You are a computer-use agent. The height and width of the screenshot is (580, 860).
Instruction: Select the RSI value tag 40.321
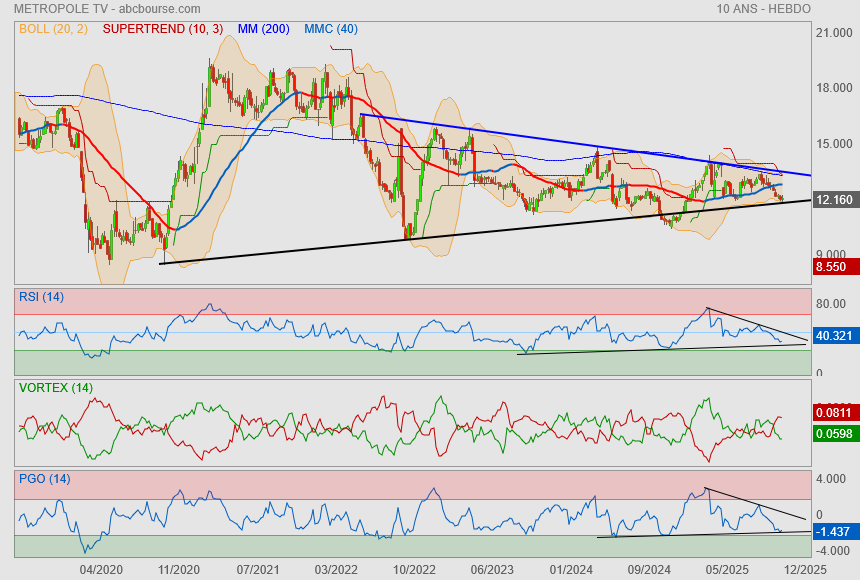pyautogui.click(x=833, y=335)
